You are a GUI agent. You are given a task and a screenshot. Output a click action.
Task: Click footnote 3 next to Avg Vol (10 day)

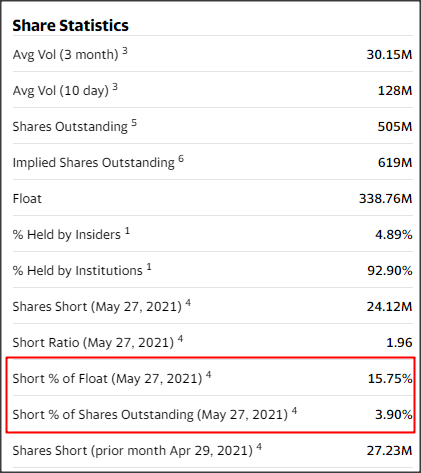pos(115,87)
